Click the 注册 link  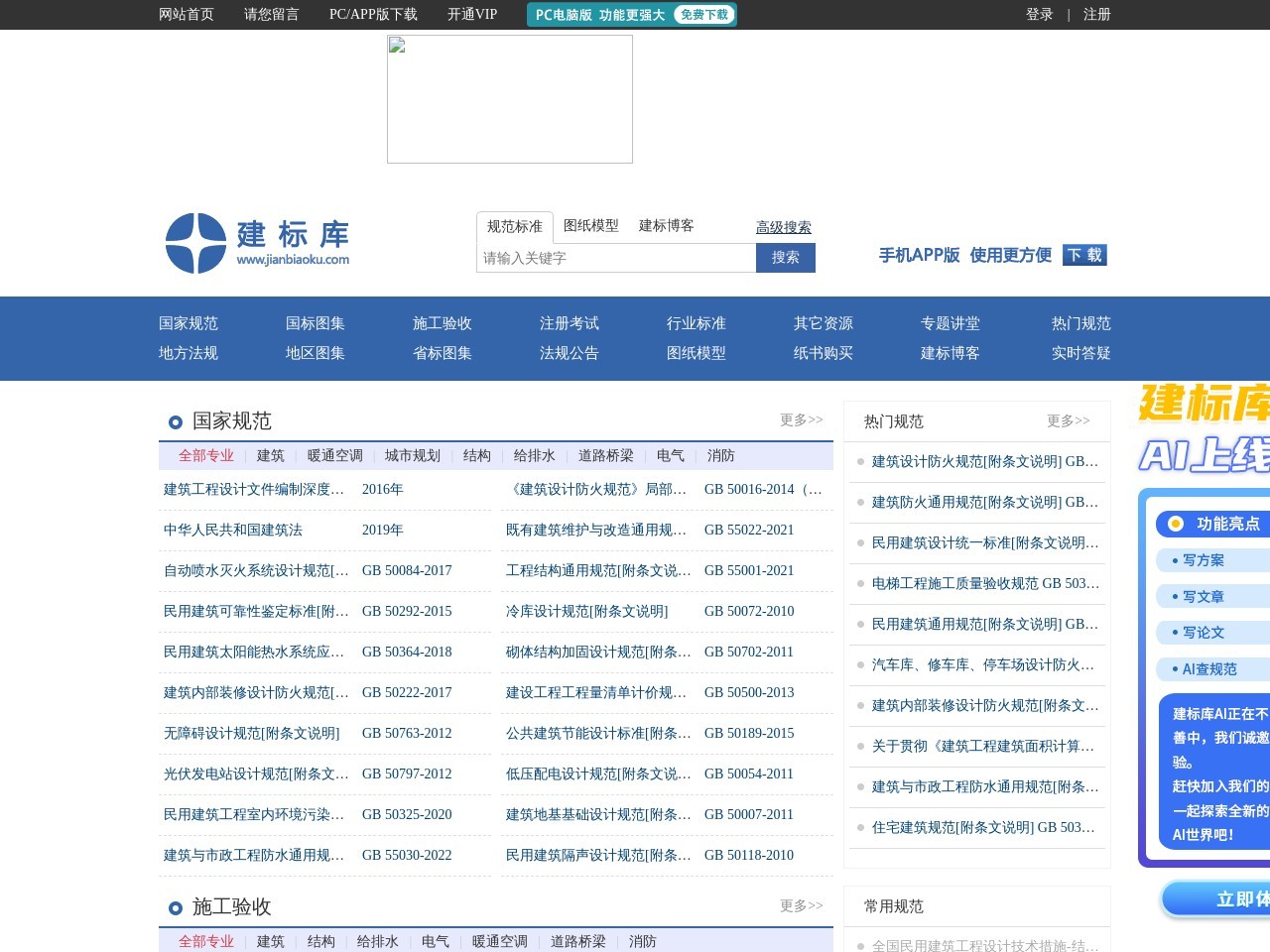[x=1097, y=15]
